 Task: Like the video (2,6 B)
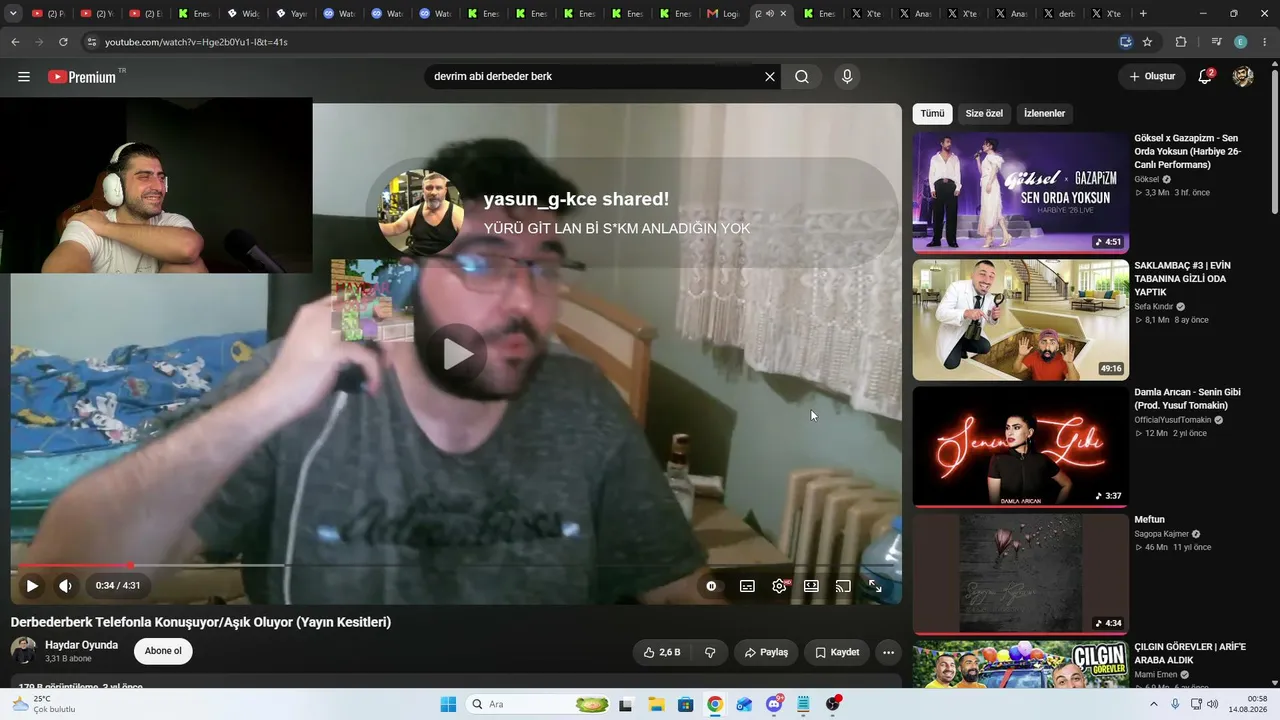(662, 652)
